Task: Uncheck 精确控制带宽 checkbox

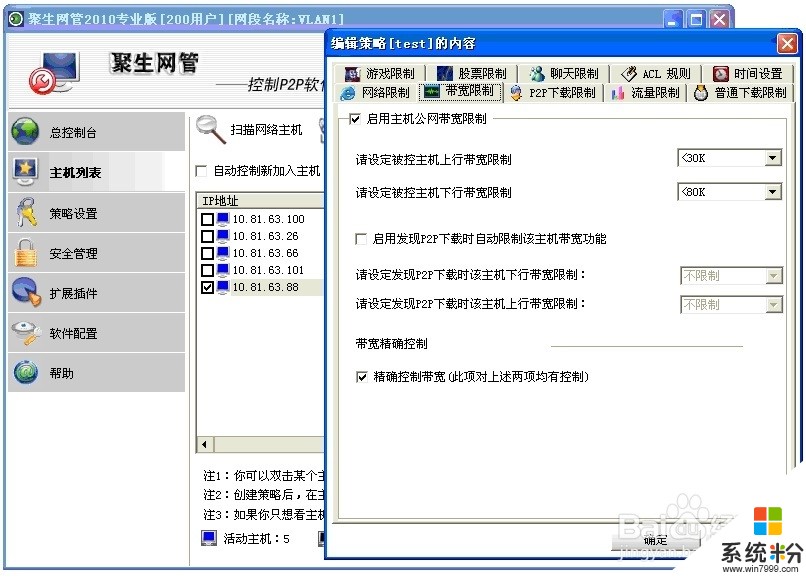Action: pos(362,377)
